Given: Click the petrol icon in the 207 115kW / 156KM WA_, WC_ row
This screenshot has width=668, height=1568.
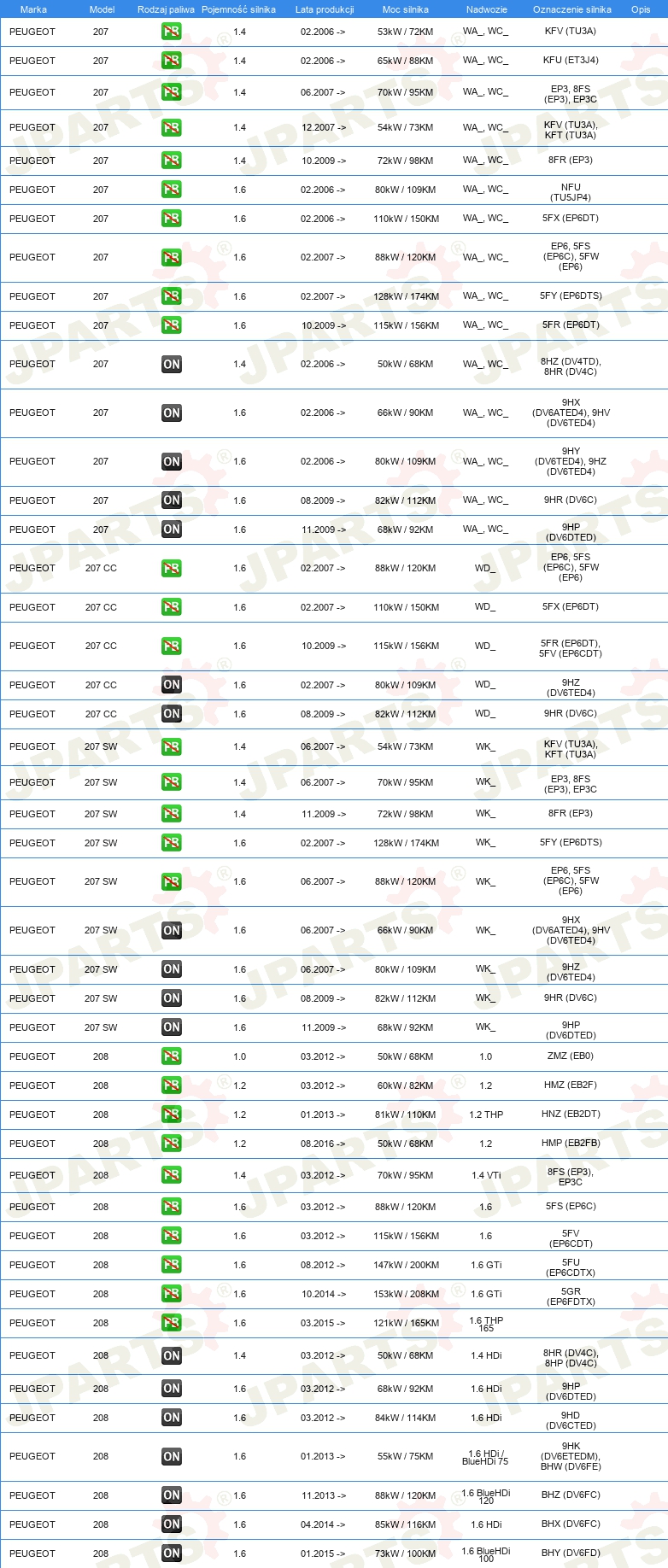Looking at the screenshot, I should coord(172,325).
